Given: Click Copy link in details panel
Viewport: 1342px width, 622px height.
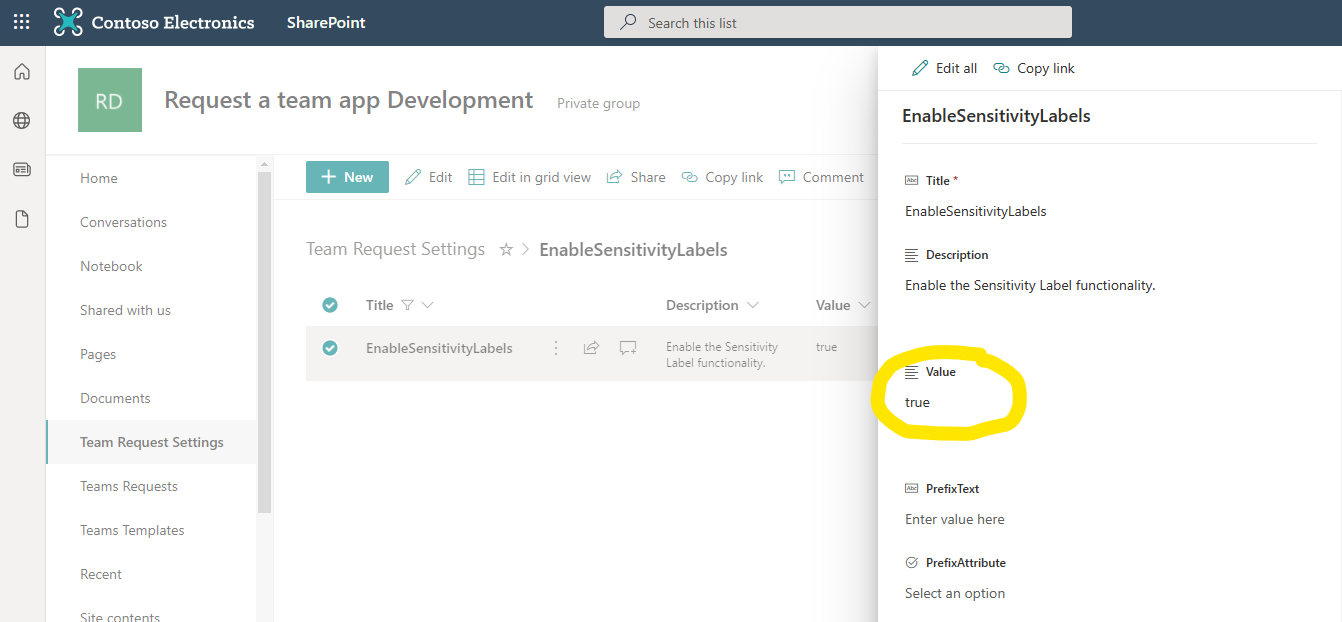Looking at the screenshot, I should coord(1034,68).
